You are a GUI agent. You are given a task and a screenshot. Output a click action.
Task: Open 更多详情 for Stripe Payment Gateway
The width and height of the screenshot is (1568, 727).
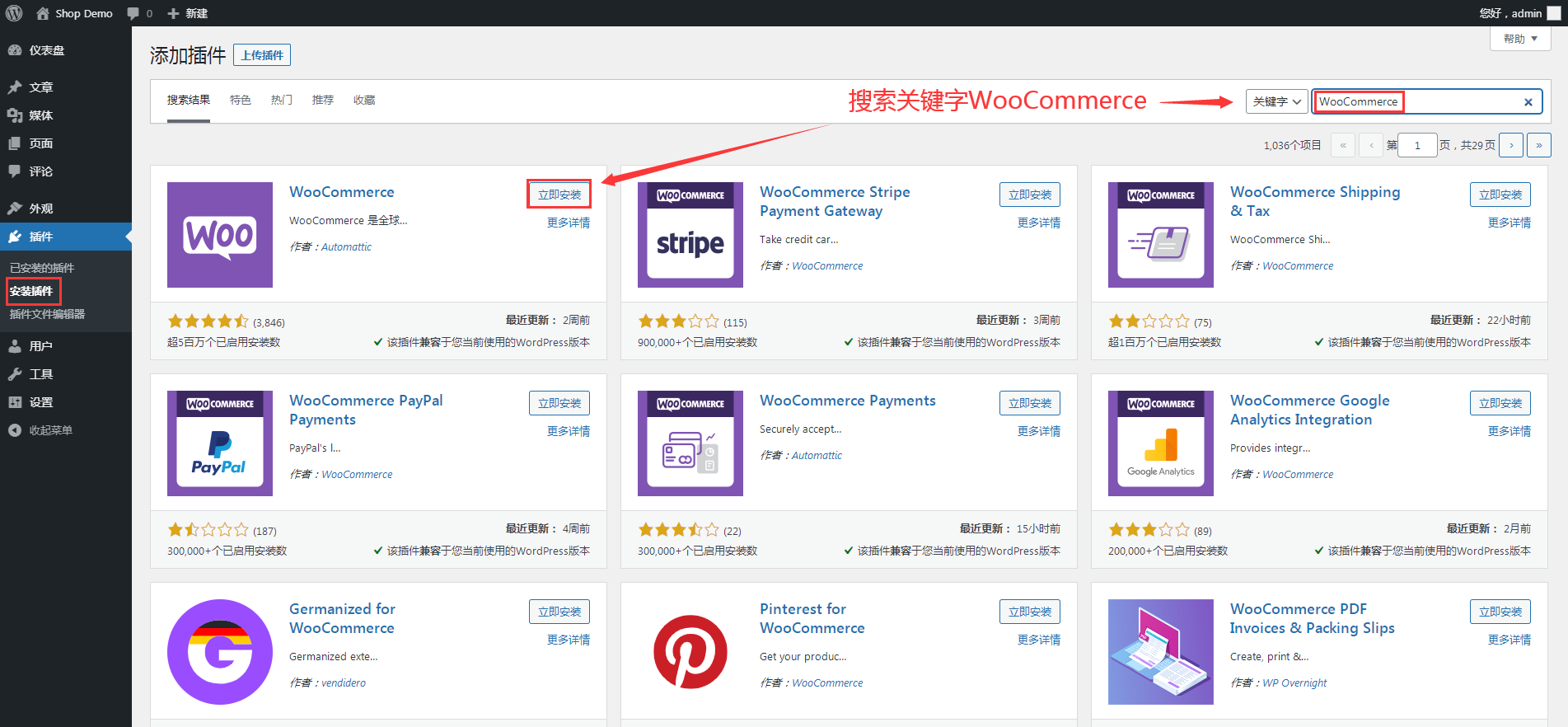[1039, 223]
